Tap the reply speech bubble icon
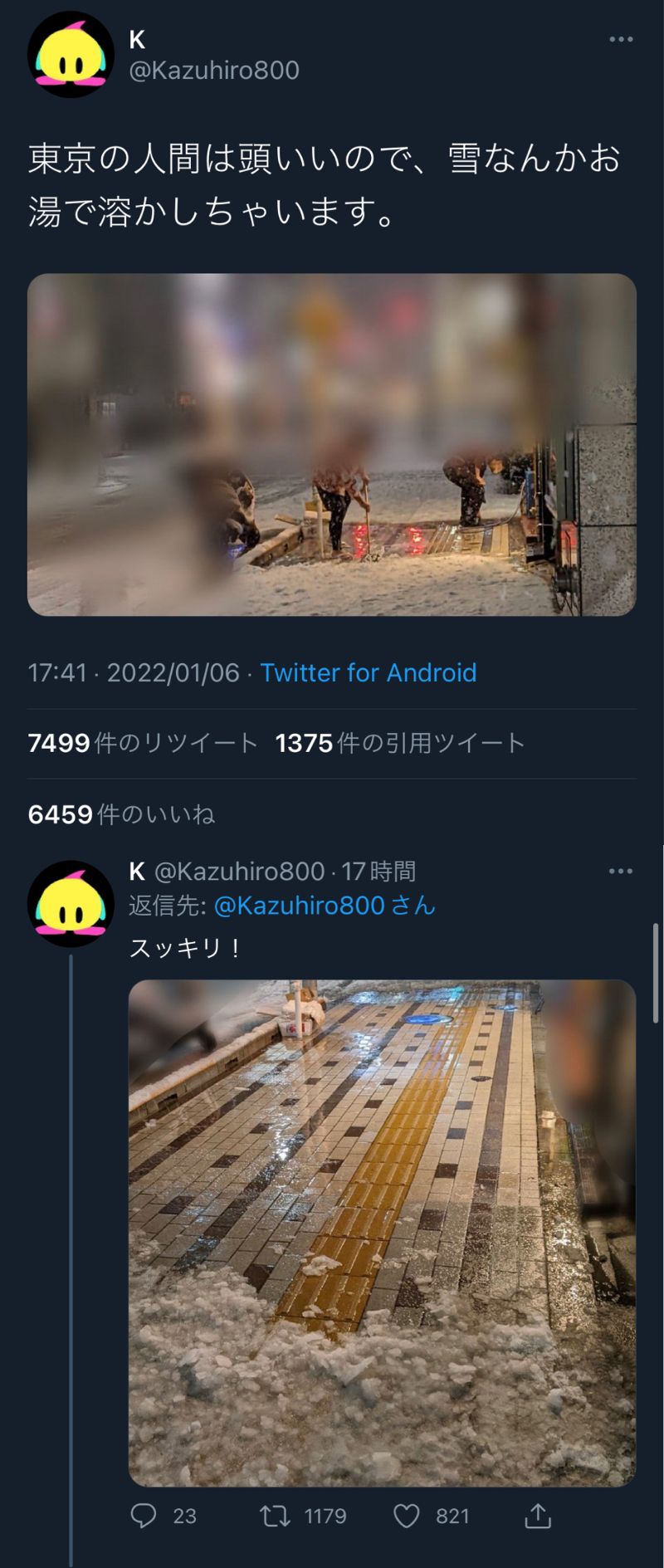Screen dimensions: 664x1568 coord(144,1516)
